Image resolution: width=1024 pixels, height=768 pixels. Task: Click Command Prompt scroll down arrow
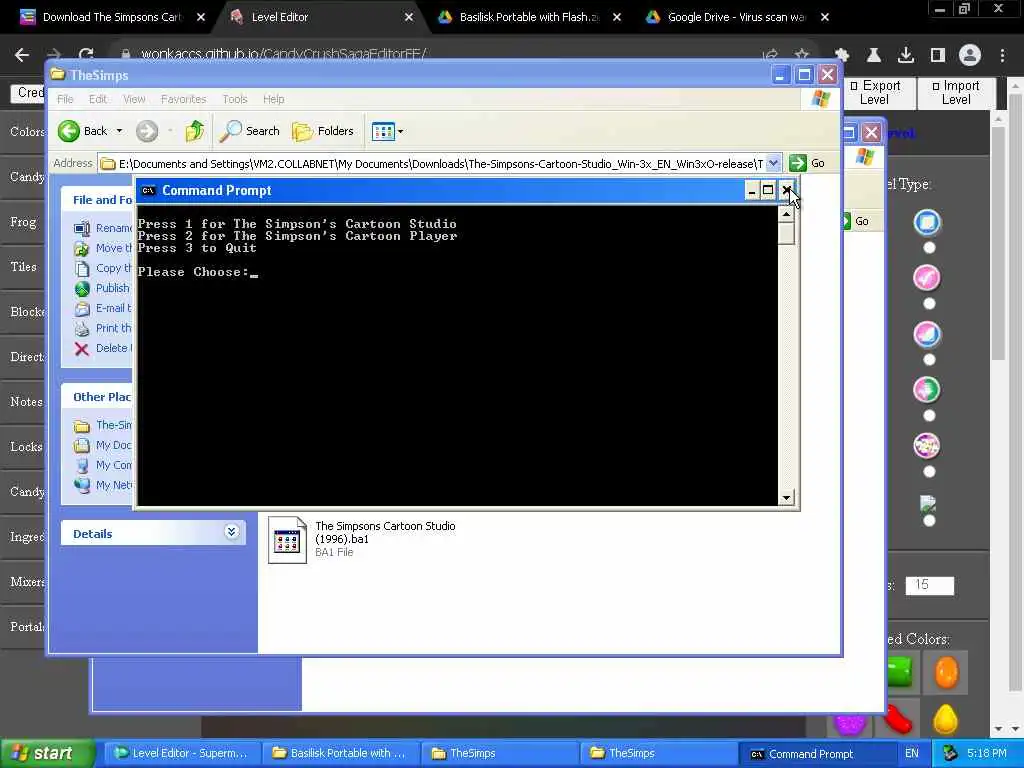(x=786, y=498)
